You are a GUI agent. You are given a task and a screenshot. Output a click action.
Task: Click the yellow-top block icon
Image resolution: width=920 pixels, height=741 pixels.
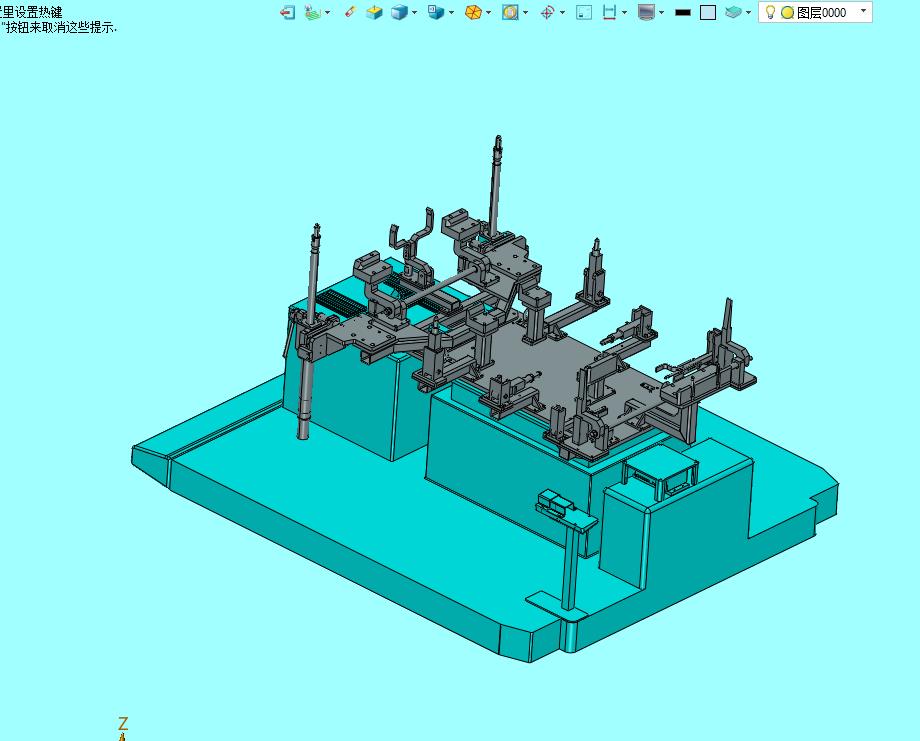(x=374, y=12)
